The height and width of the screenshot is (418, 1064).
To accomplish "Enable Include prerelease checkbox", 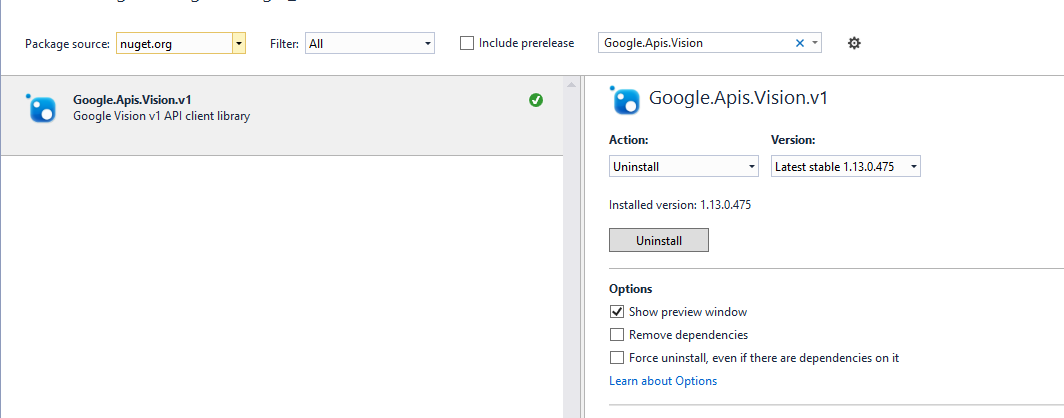I will pos(467,43).
